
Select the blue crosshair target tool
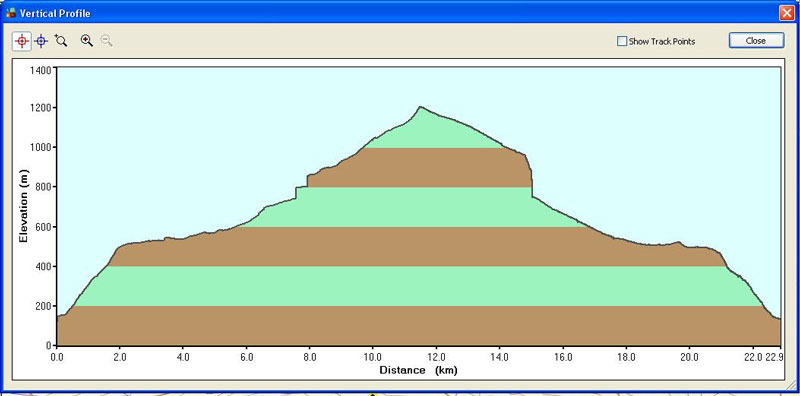pyautogui.click(x=41, y=41)
